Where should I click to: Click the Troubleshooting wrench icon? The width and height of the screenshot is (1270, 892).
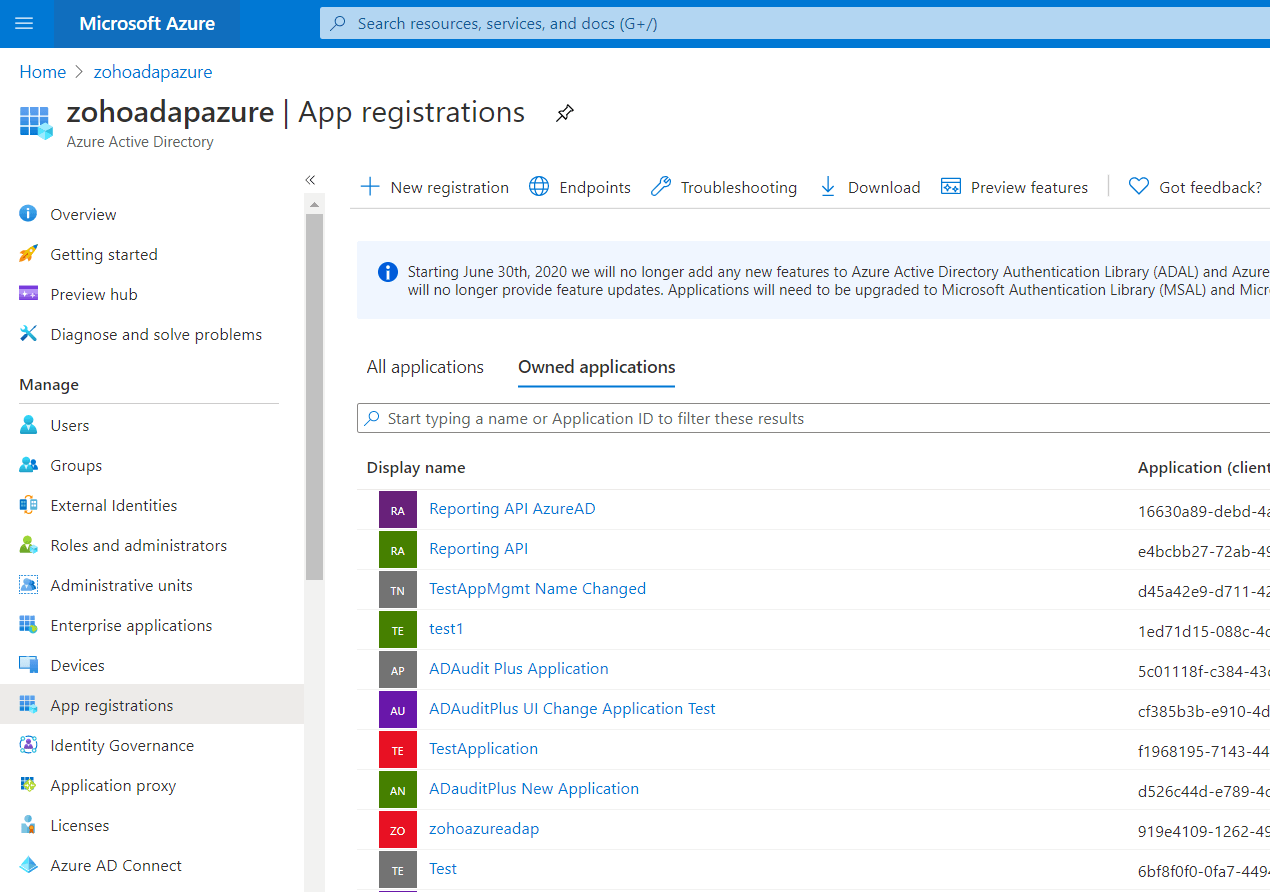661,187
